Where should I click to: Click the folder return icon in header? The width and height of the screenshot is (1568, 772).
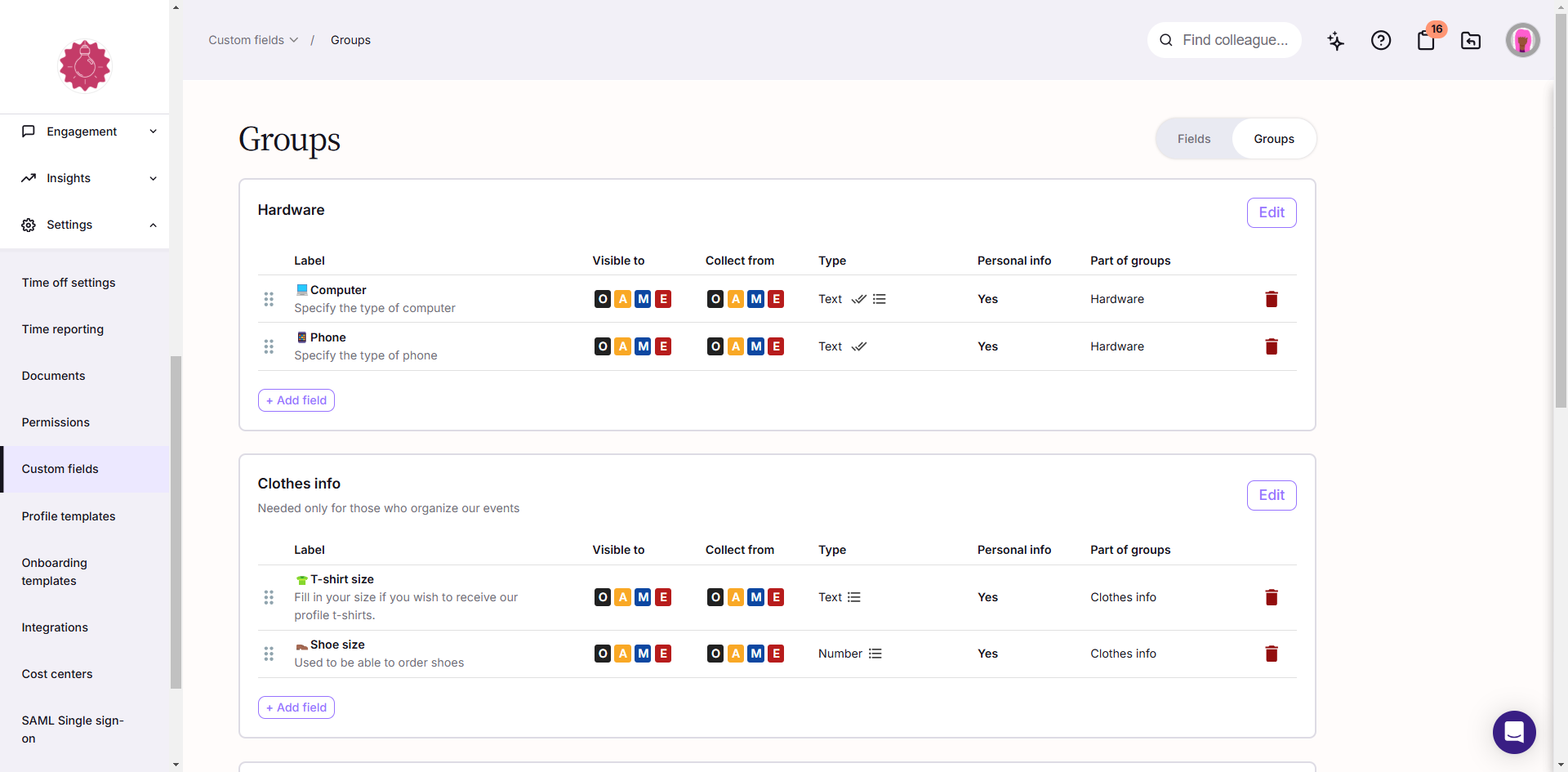(x=1471, y=40)
